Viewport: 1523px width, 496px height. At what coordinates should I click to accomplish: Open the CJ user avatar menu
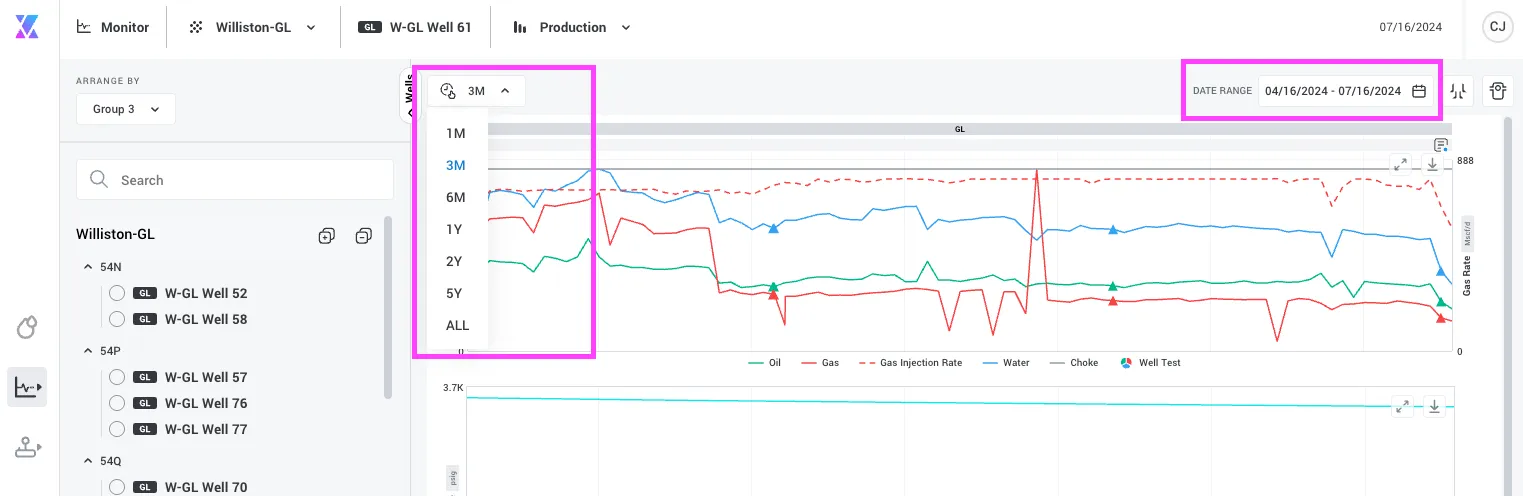(1497, 28)
